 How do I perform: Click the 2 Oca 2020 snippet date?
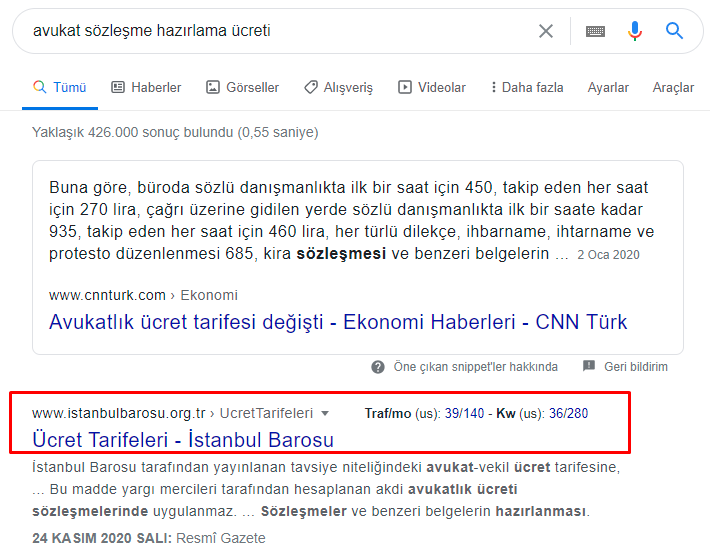tap(608, 255)
